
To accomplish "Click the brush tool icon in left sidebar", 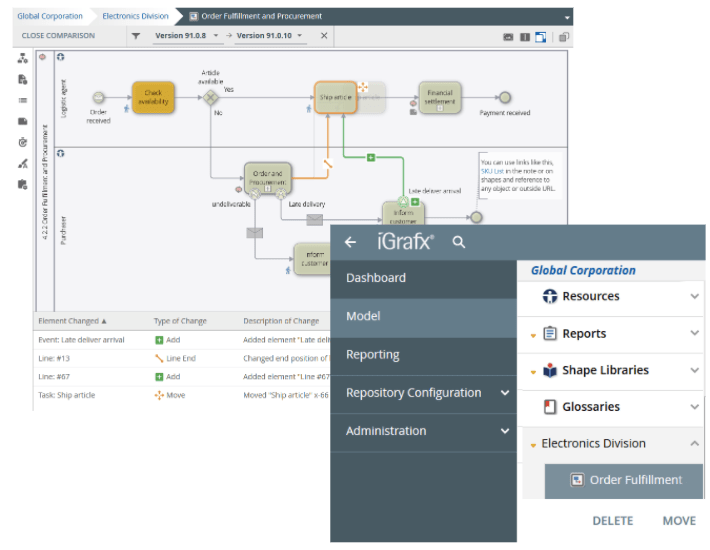I will [23, 163].
